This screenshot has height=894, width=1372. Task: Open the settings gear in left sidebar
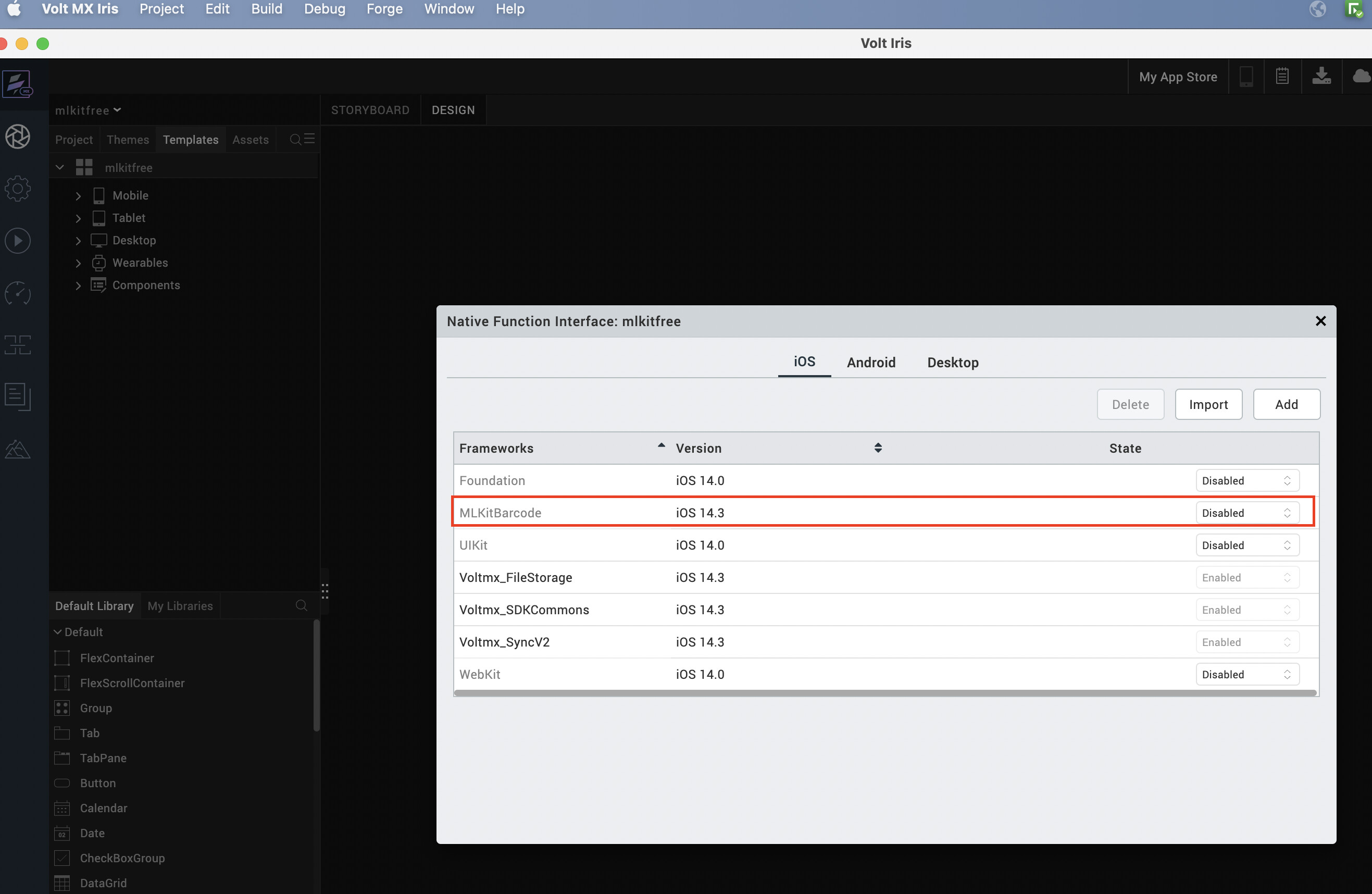click(x=18, y=189)
